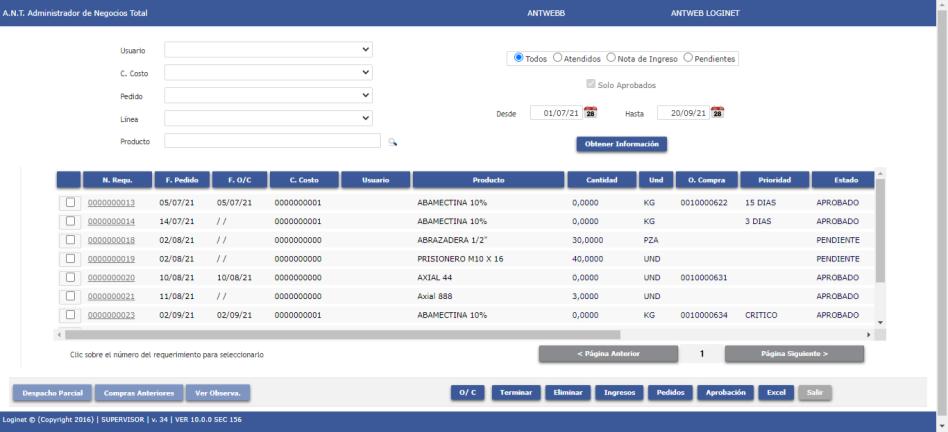This screenshot has width=948, height=432.
Task: Expand the Usuario dropdown
Action: (x=268, y=50)
